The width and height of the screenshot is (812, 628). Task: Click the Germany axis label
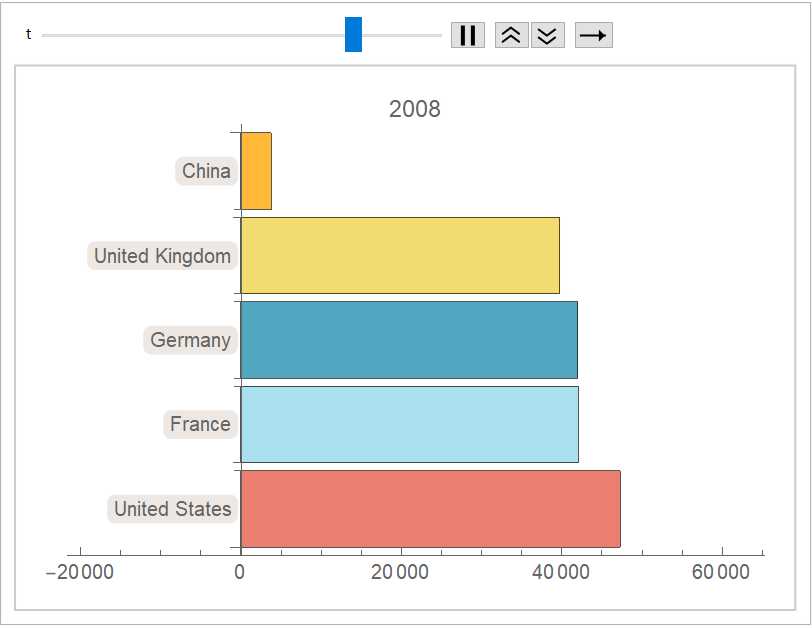click(190, 340)
